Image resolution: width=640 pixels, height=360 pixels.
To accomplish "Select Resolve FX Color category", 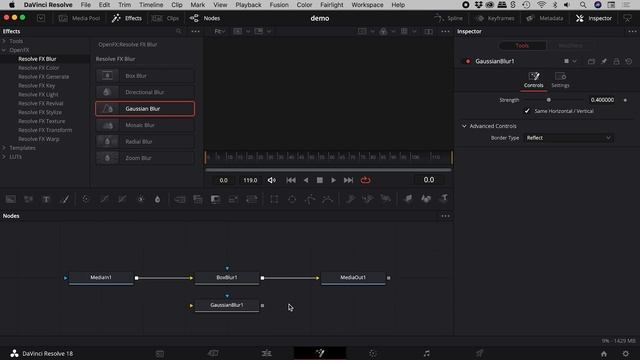I will click(39, 68).
